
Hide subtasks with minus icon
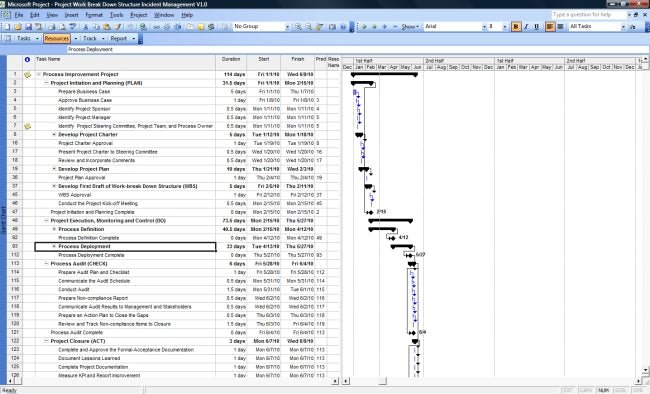click(x=395, y=27)
